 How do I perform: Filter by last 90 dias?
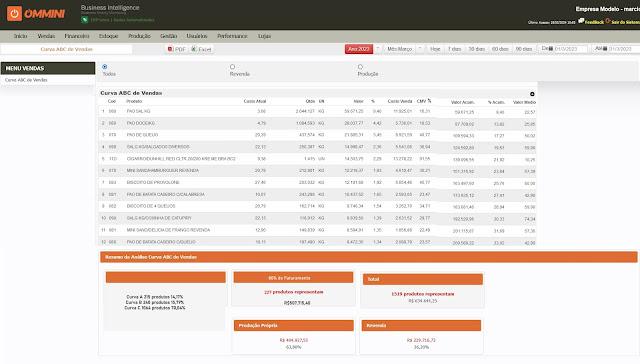pyautogui.click(x=524, y=49)
